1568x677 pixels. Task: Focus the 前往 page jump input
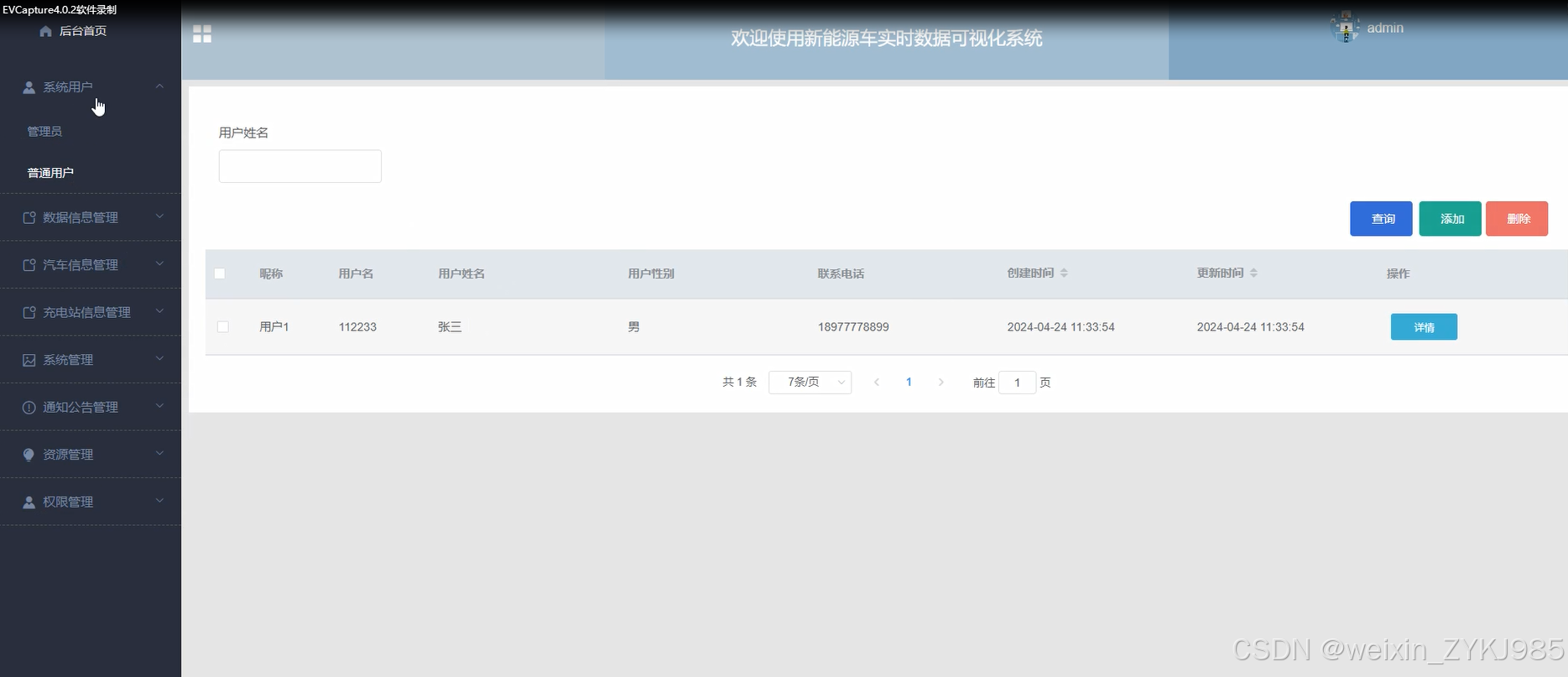click(x=1018, y=383)
